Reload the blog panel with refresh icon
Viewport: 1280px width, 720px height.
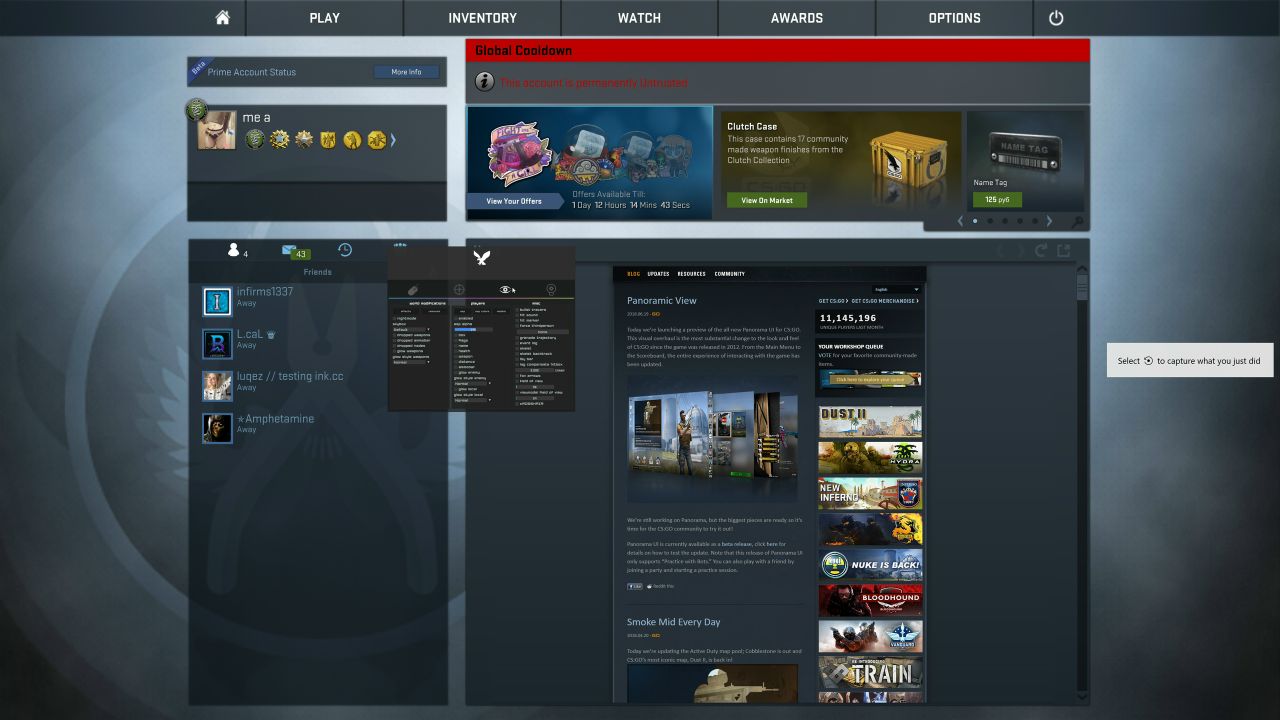tap(1041, 251)
